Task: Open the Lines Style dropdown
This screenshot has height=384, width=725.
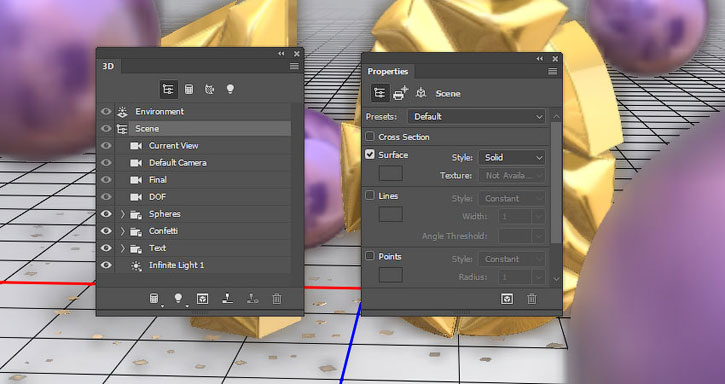Action: 512,198
